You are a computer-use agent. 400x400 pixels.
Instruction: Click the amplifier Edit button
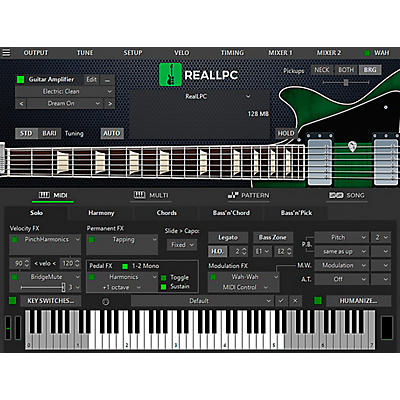click(91, 80)
